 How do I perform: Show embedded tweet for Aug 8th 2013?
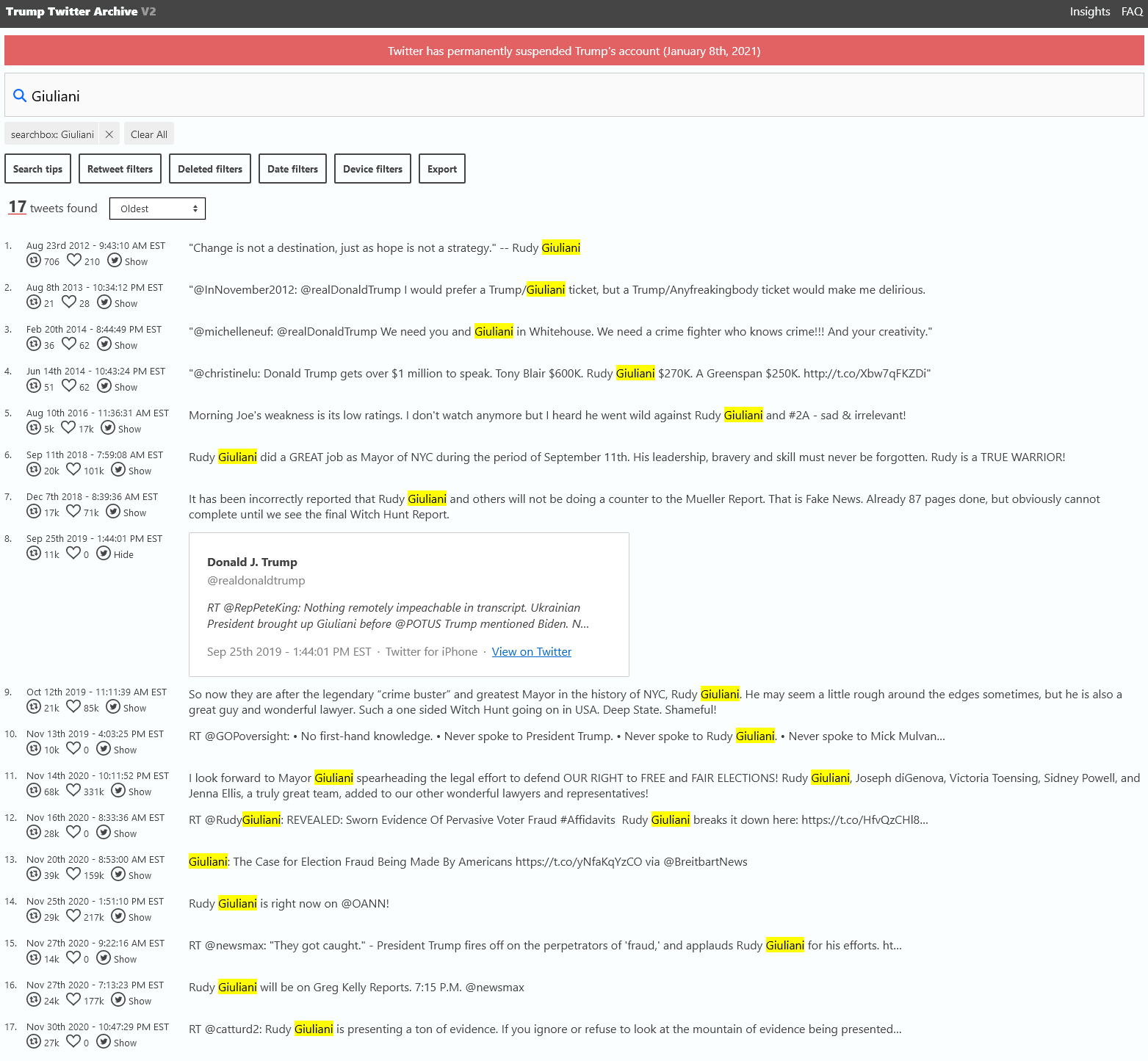coord(126,303)
